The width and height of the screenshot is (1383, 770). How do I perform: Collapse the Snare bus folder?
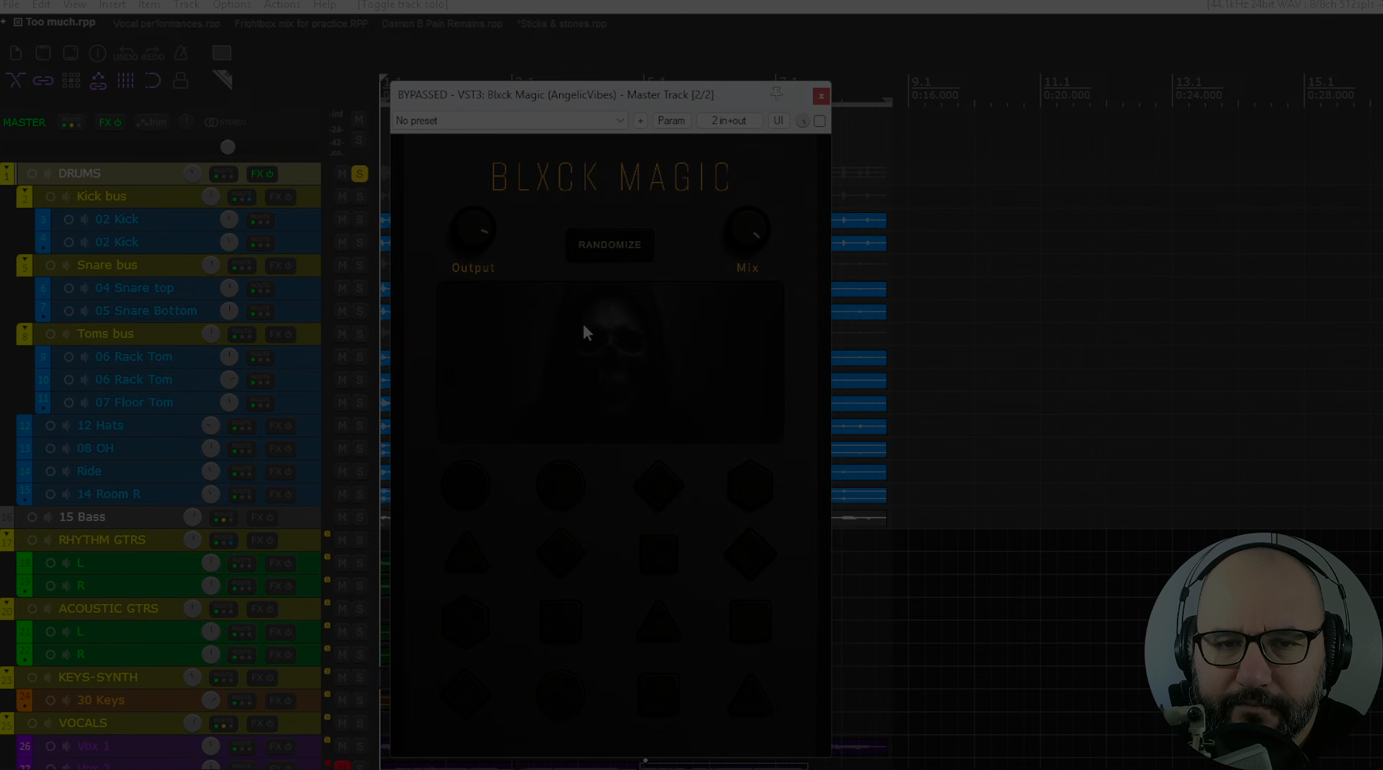pos(24,266)
